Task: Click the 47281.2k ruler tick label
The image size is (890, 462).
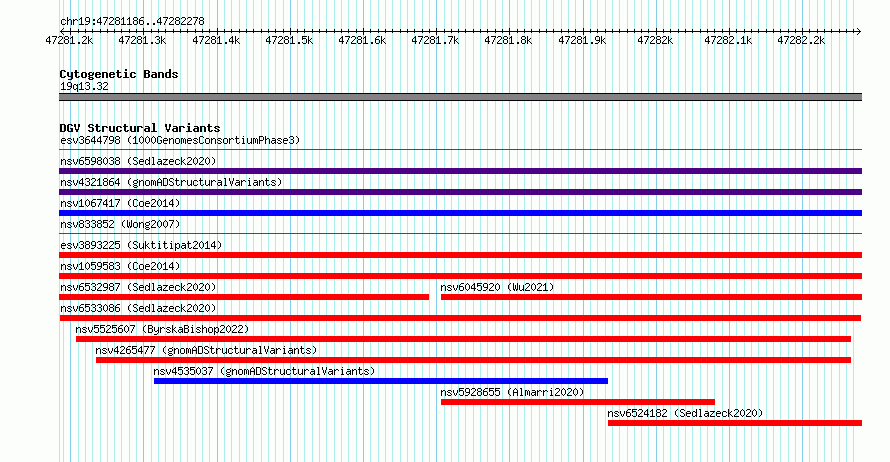Action: 69,40
